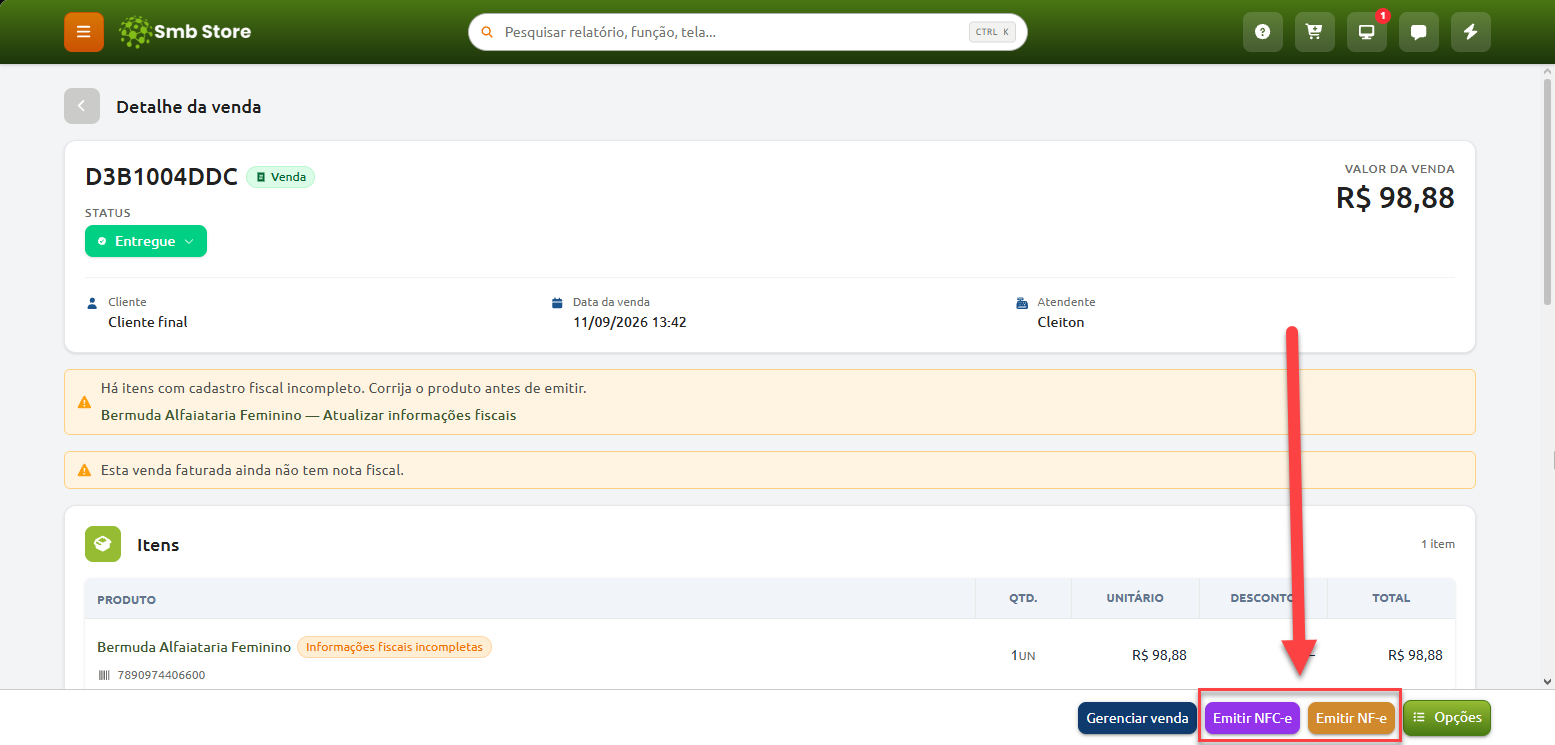Click the Gerenciar venda button
Screen dimensions: 1555x745
tap(1137, 718)
